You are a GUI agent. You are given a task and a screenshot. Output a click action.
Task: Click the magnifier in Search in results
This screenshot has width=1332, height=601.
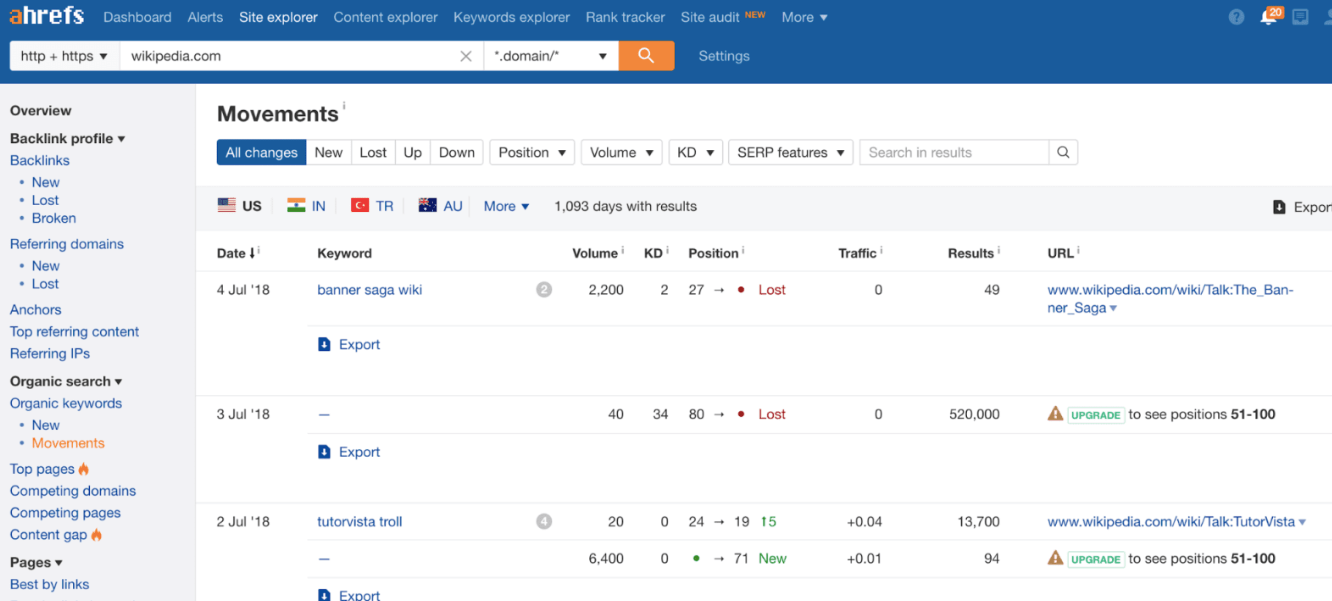pos(1063,152)
